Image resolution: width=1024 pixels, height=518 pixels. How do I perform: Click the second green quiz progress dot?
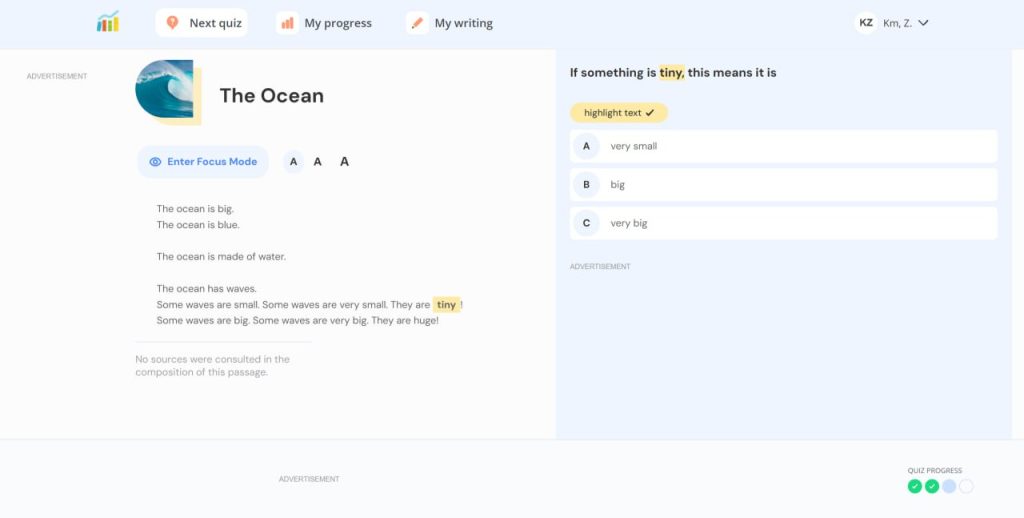[x=932, y=486]
